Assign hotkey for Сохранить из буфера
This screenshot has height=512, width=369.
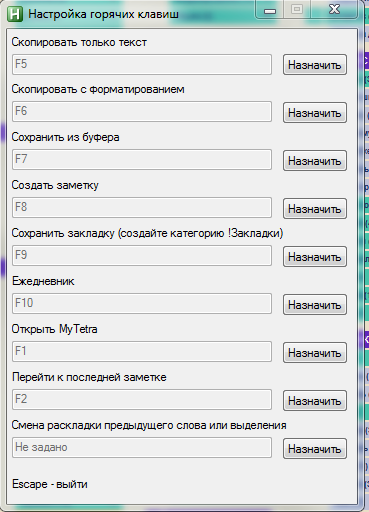pos(315,161)
